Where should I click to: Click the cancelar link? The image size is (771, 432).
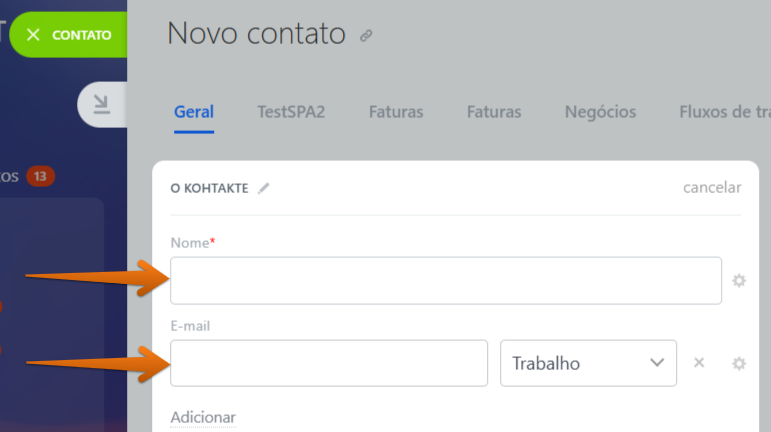pyautogui.click(x=712, y=188)
